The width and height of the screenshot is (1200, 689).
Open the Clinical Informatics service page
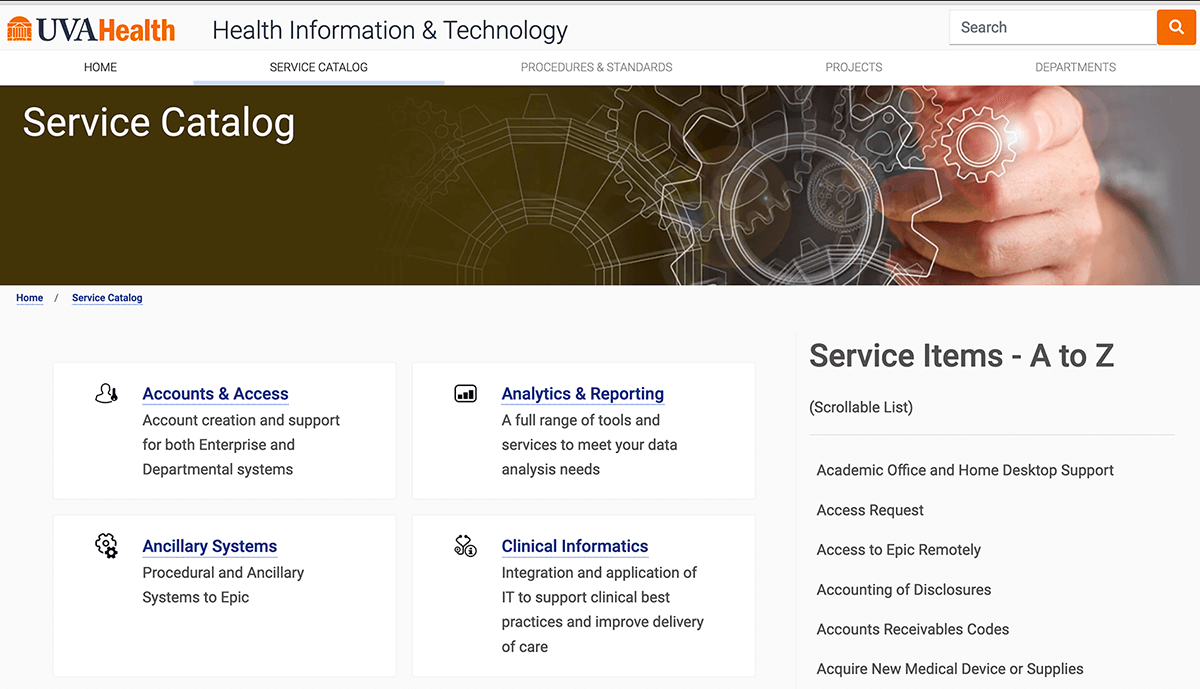[x=575, y=546]
